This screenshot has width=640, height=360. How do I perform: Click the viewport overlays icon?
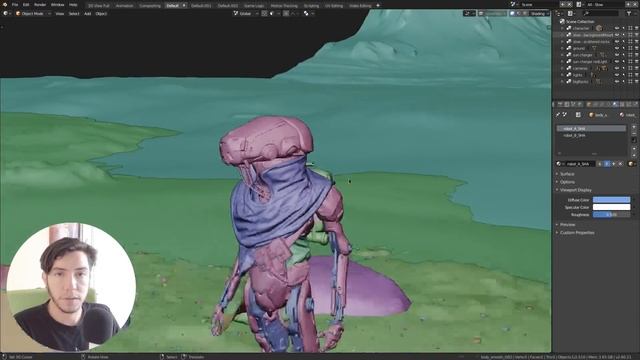[x=482, y=13]
